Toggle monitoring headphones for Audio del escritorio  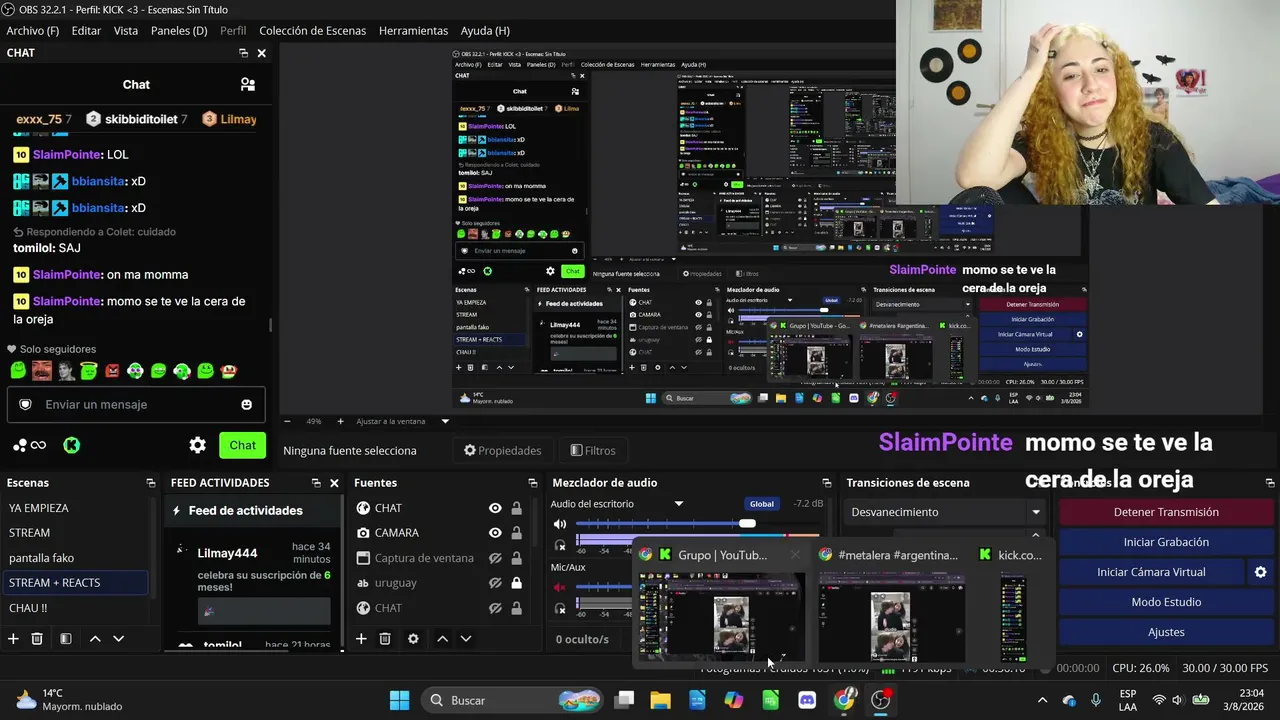click(x=560, y=545)
